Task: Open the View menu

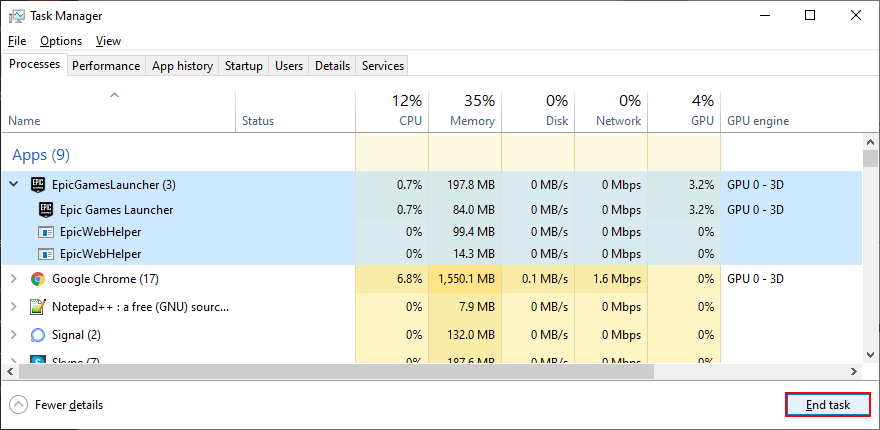Action: click(108, 41)
